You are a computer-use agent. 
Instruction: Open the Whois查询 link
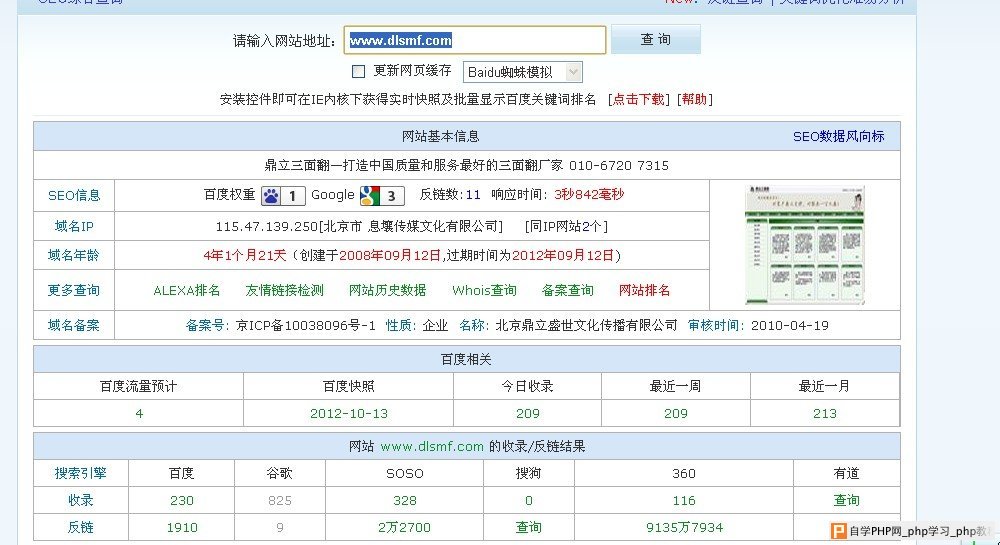484,291
